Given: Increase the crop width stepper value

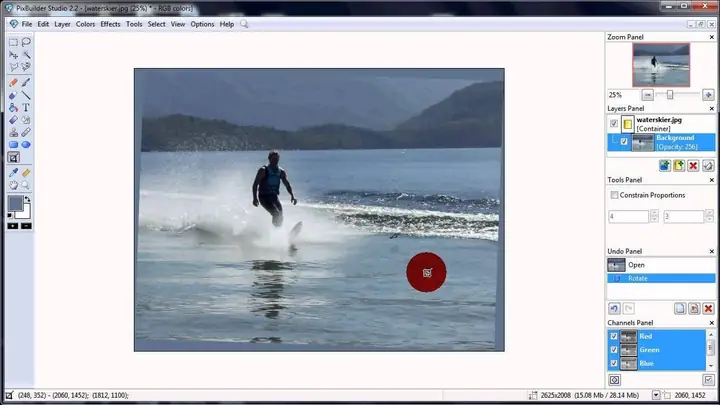Looking at the screenshot, I should 654,213.
